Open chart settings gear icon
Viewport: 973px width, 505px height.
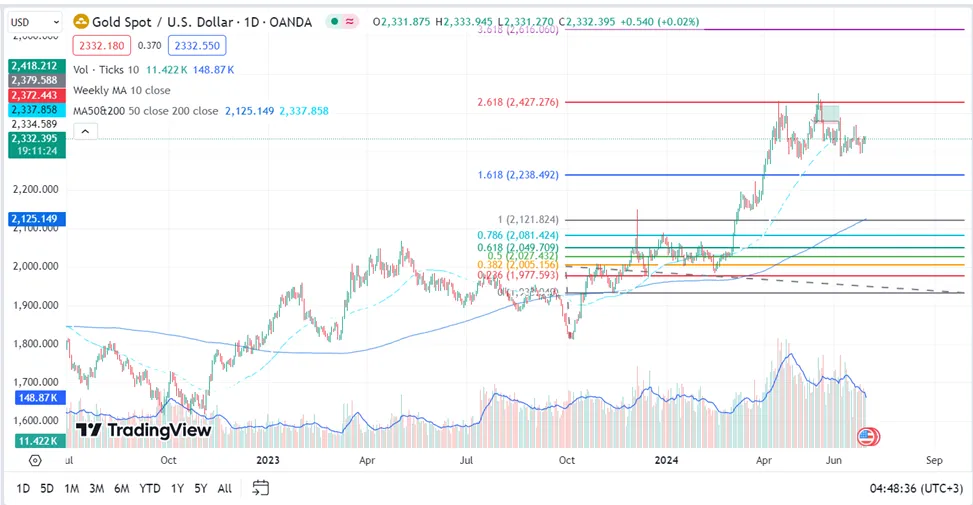pos(35,460)
